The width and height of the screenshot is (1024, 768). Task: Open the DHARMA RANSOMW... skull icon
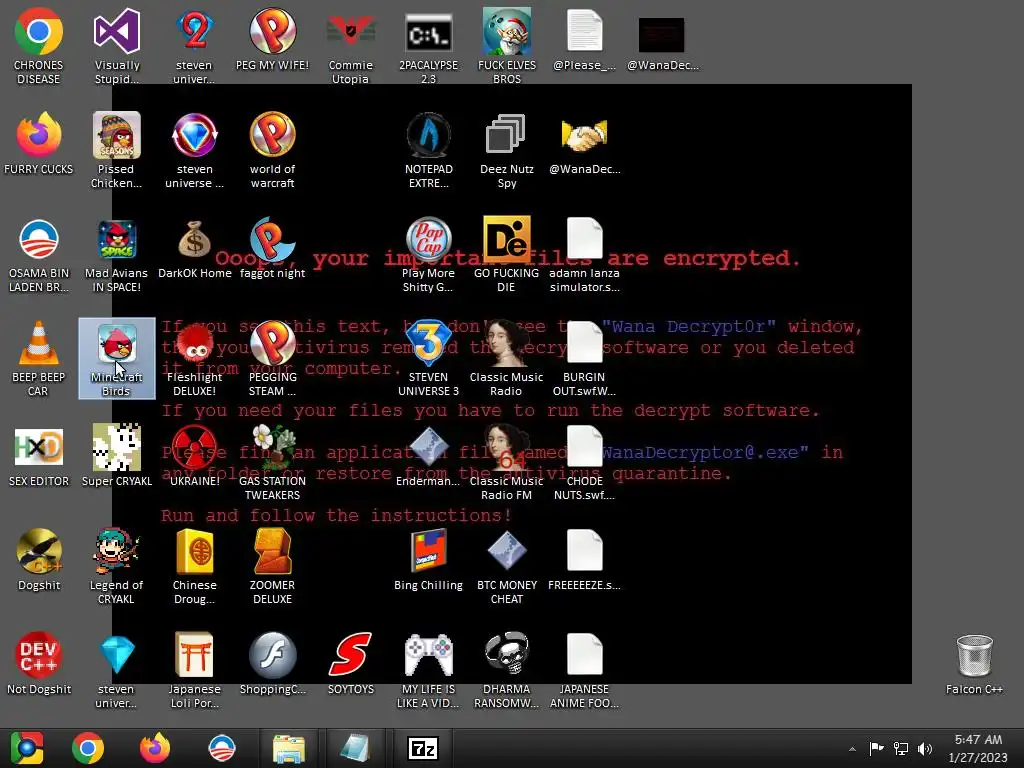(506, 654)
